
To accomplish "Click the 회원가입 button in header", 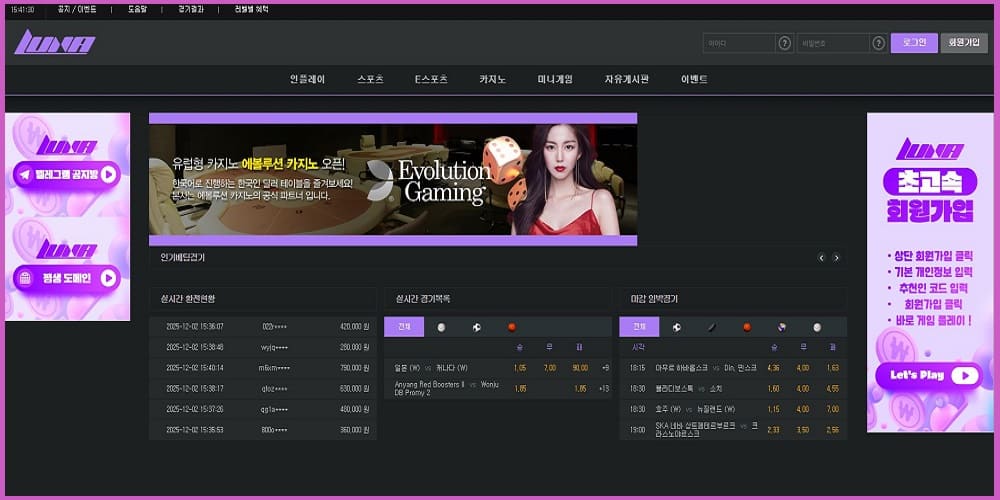I will pos(964,43).
